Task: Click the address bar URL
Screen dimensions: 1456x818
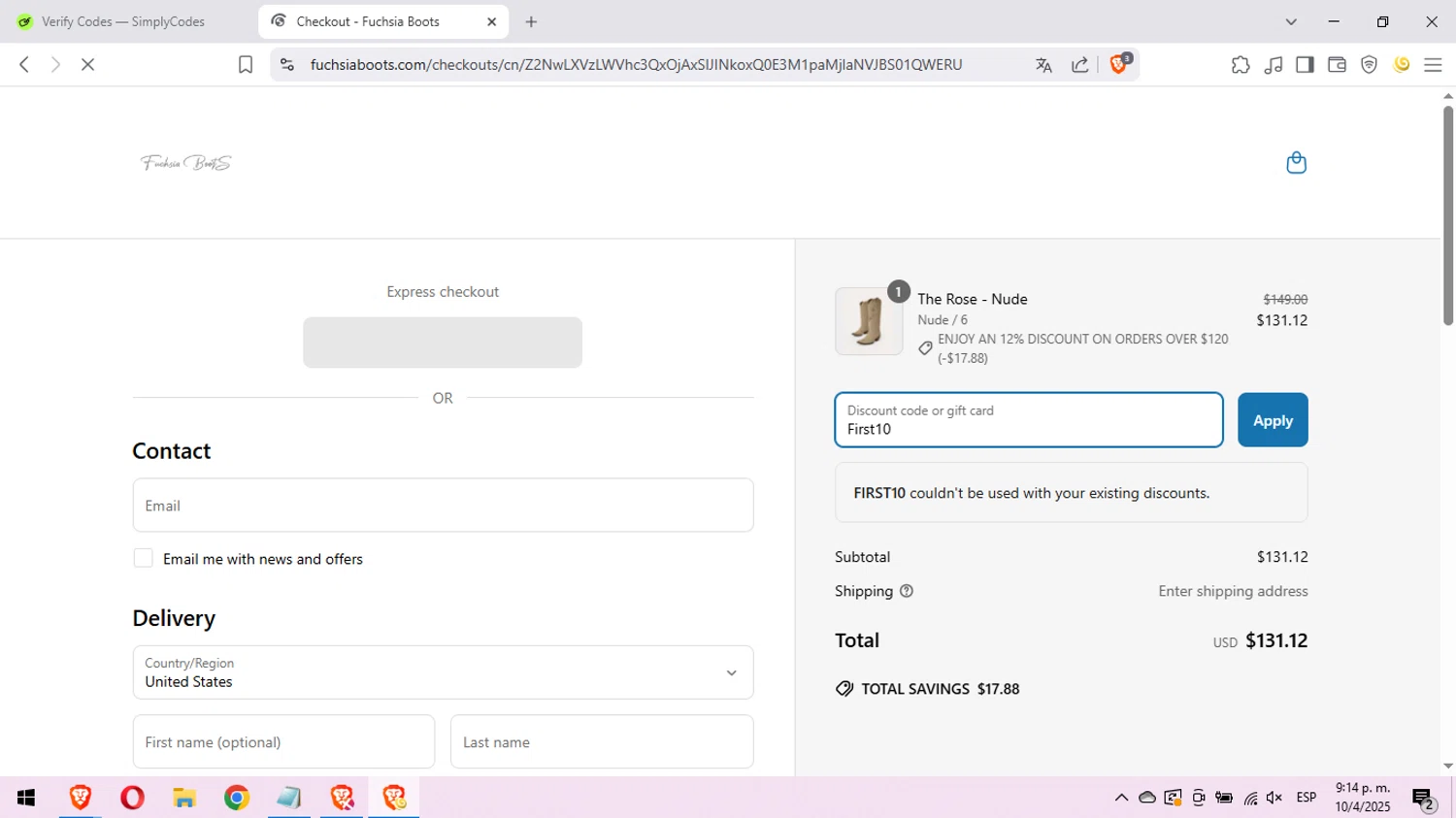Action: pos(636,65)
